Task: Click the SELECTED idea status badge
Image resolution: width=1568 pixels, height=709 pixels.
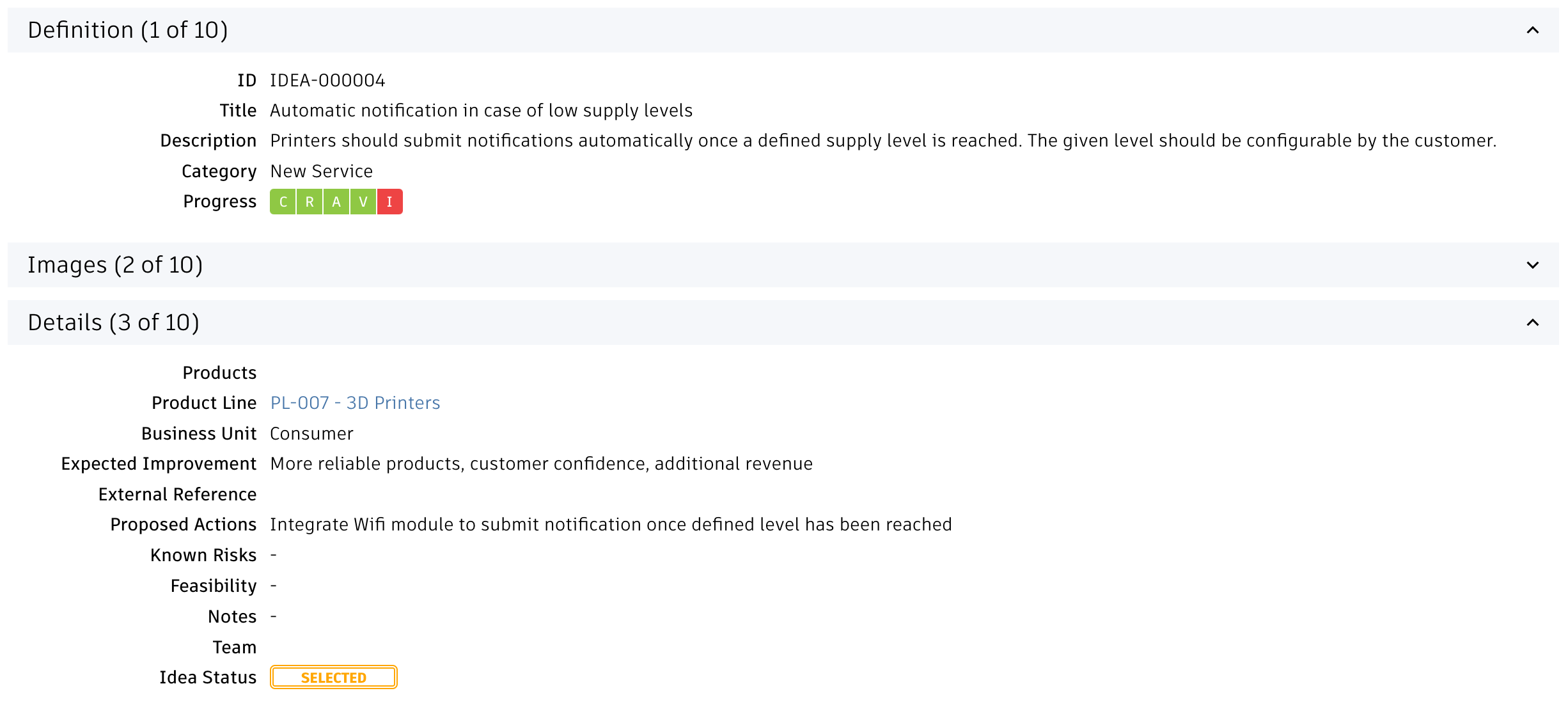Action: pos(333,677)
